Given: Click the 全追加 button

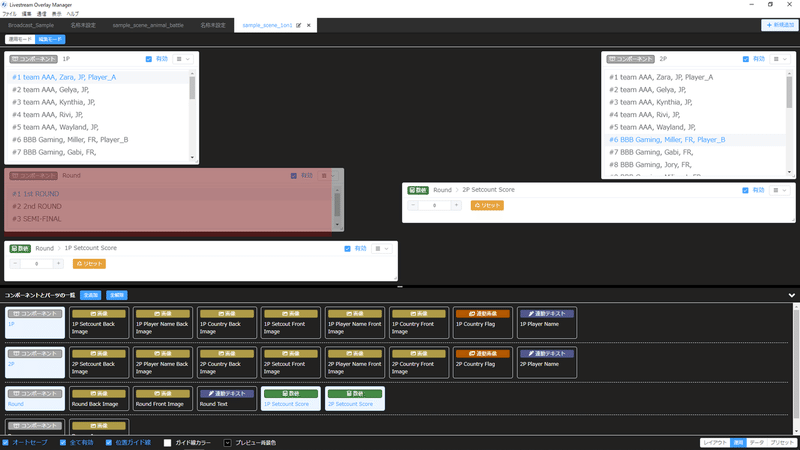Looking at the screenshot, I should 90,295.
